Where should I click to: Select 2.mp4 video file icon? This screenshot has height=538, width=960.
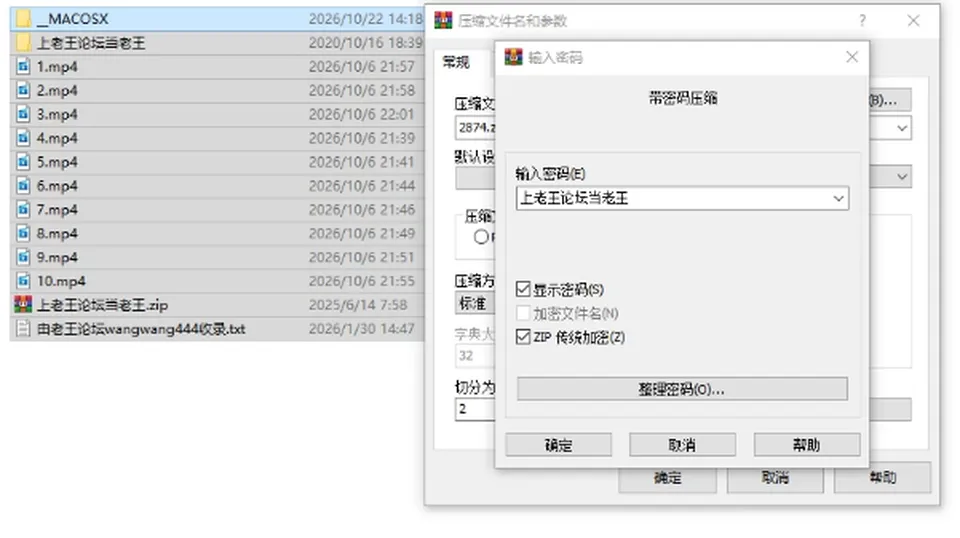pyautogui.click(x=23, y=90)
